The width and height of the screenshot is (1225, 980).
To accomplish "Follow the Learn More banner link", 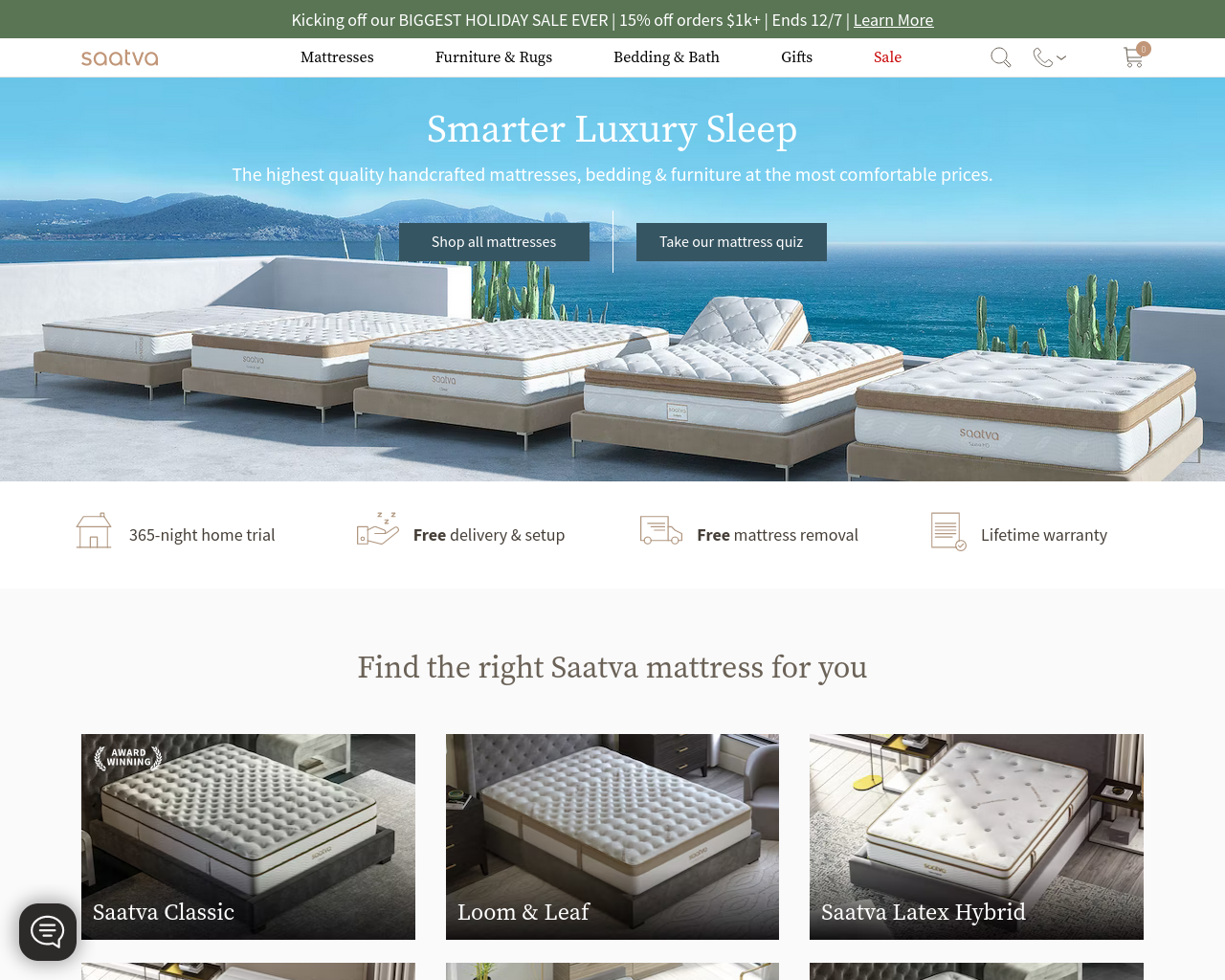I will [893, 20].
